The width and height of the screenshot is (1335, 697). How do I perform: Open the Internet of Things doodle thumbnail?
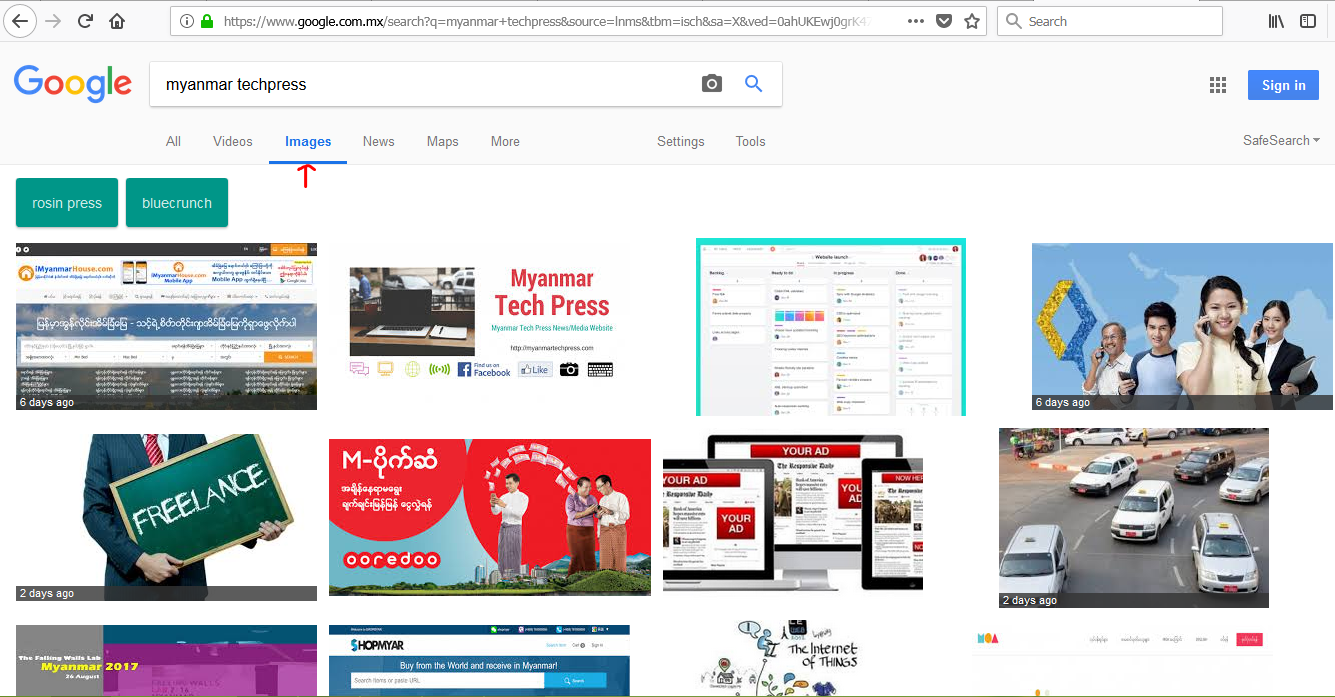pos(780,656)
